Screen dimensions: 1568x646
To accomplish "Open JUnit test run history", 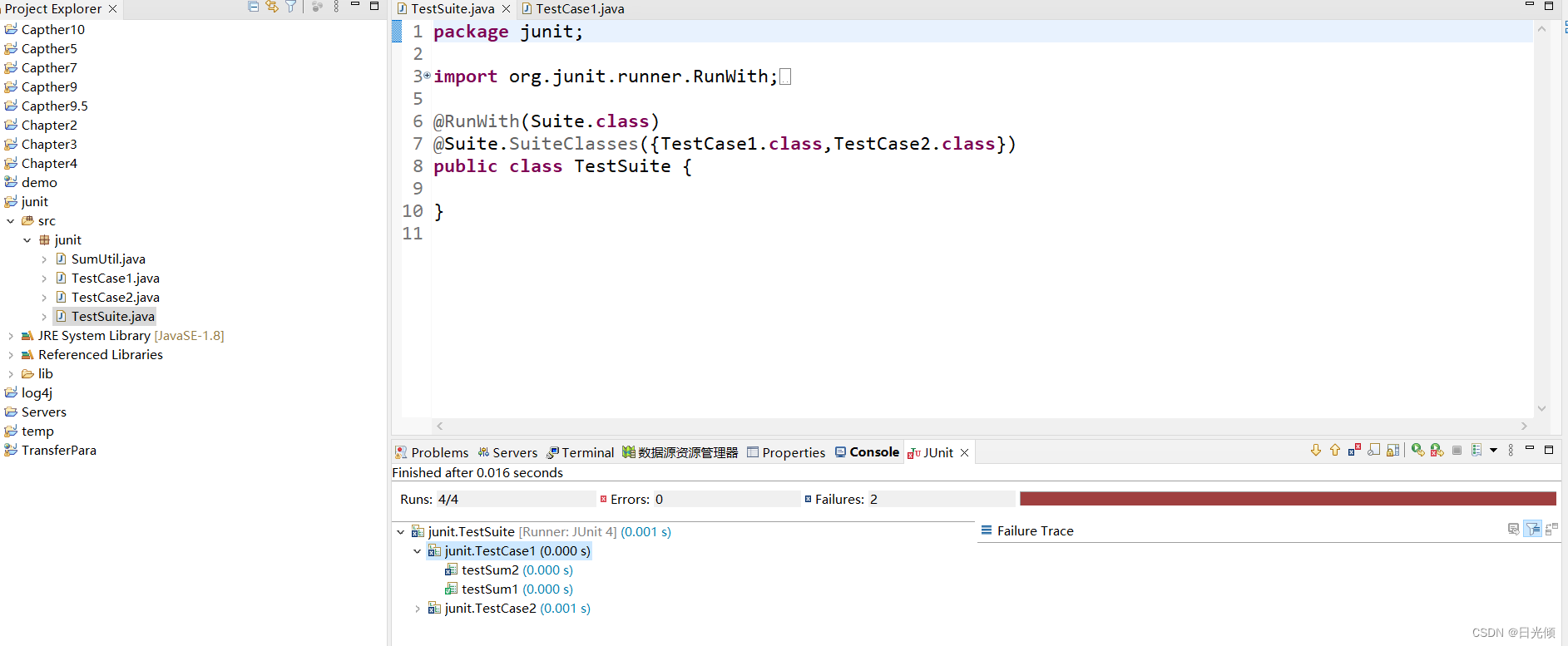I will [1476, 450].
